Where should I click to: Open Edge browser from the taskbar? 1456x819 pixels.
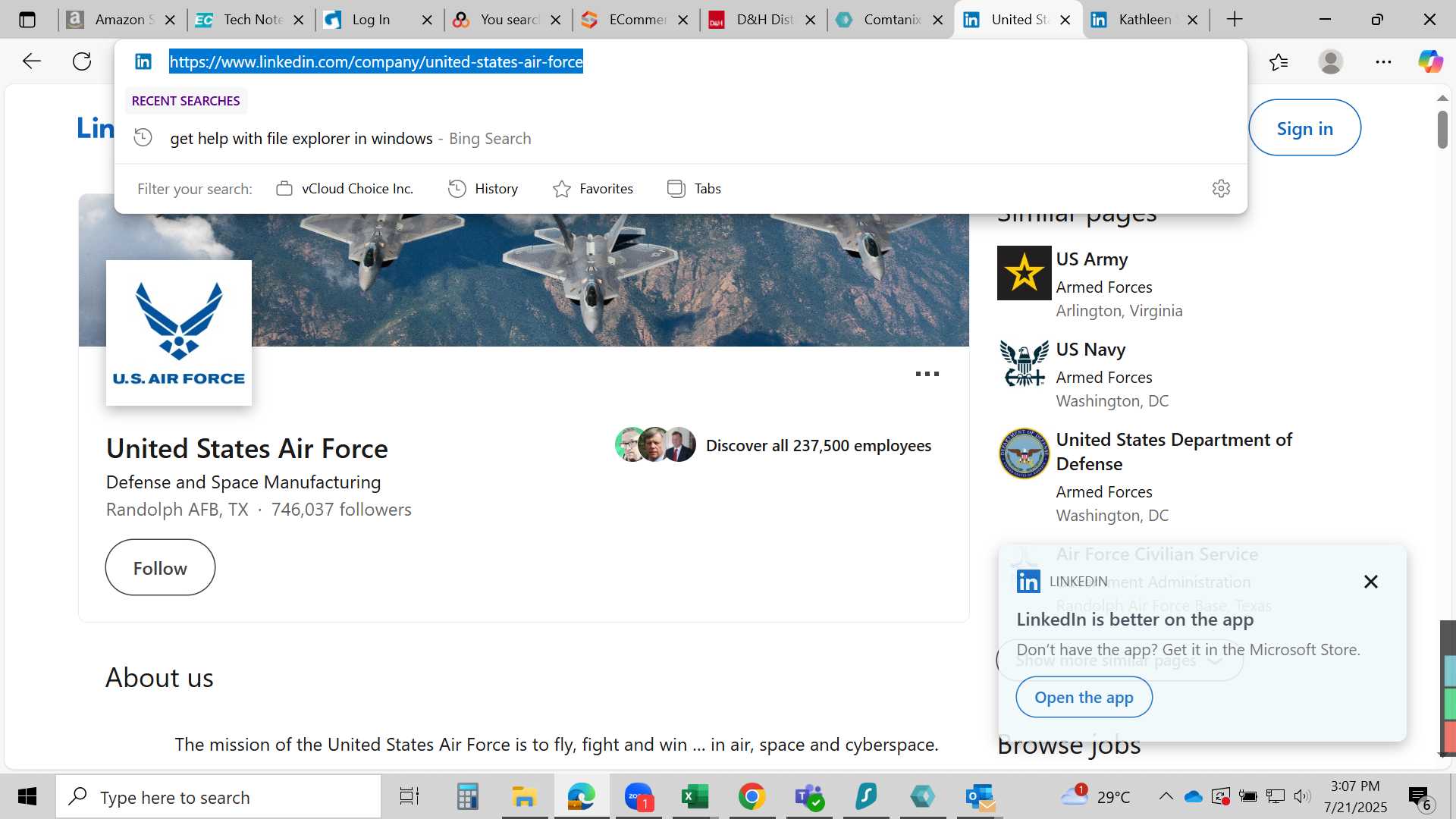point(582,796)
